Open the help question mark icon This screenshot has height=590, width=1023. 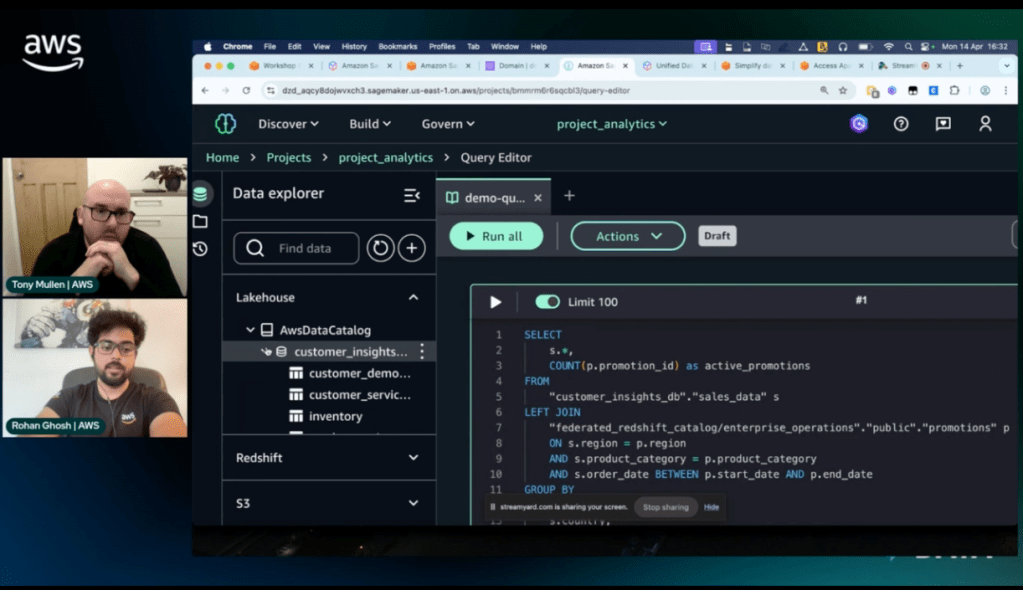click(901, 124)
